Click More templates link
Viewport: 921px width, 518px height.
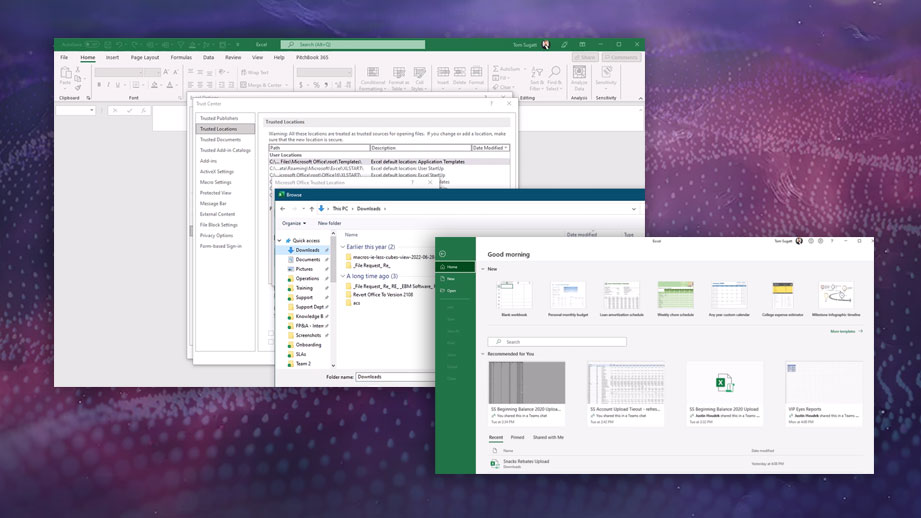pos(846,332)
